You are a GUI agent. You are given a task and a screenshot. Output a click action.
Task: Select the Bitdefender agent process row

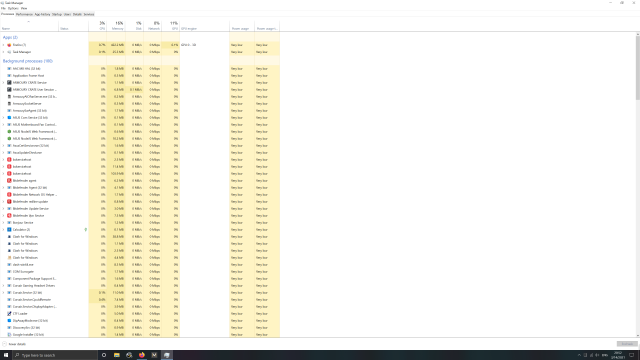click(140, 180)
